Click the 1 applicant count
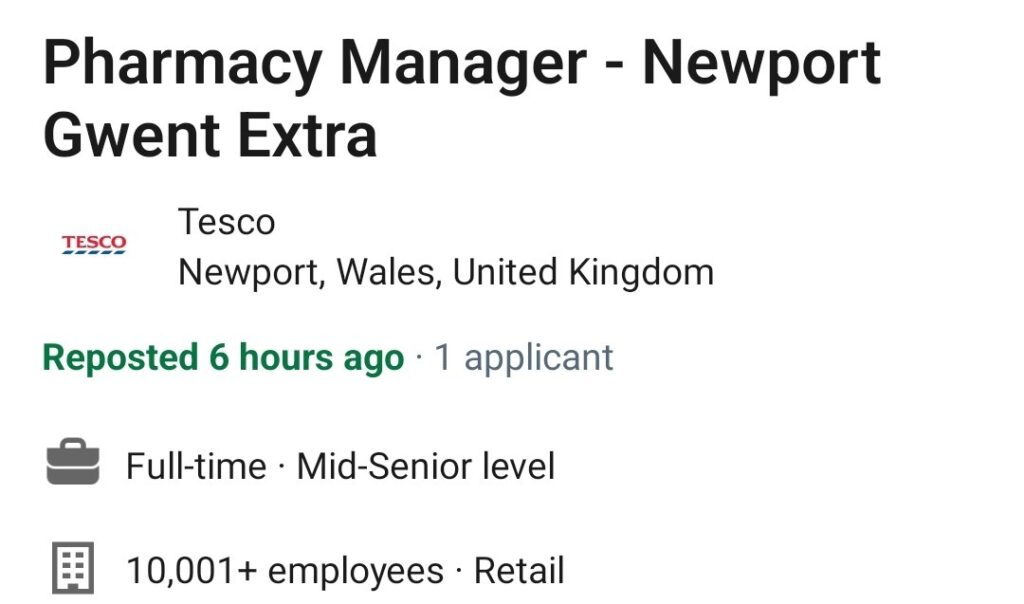1024x604 pixels. 524,358
